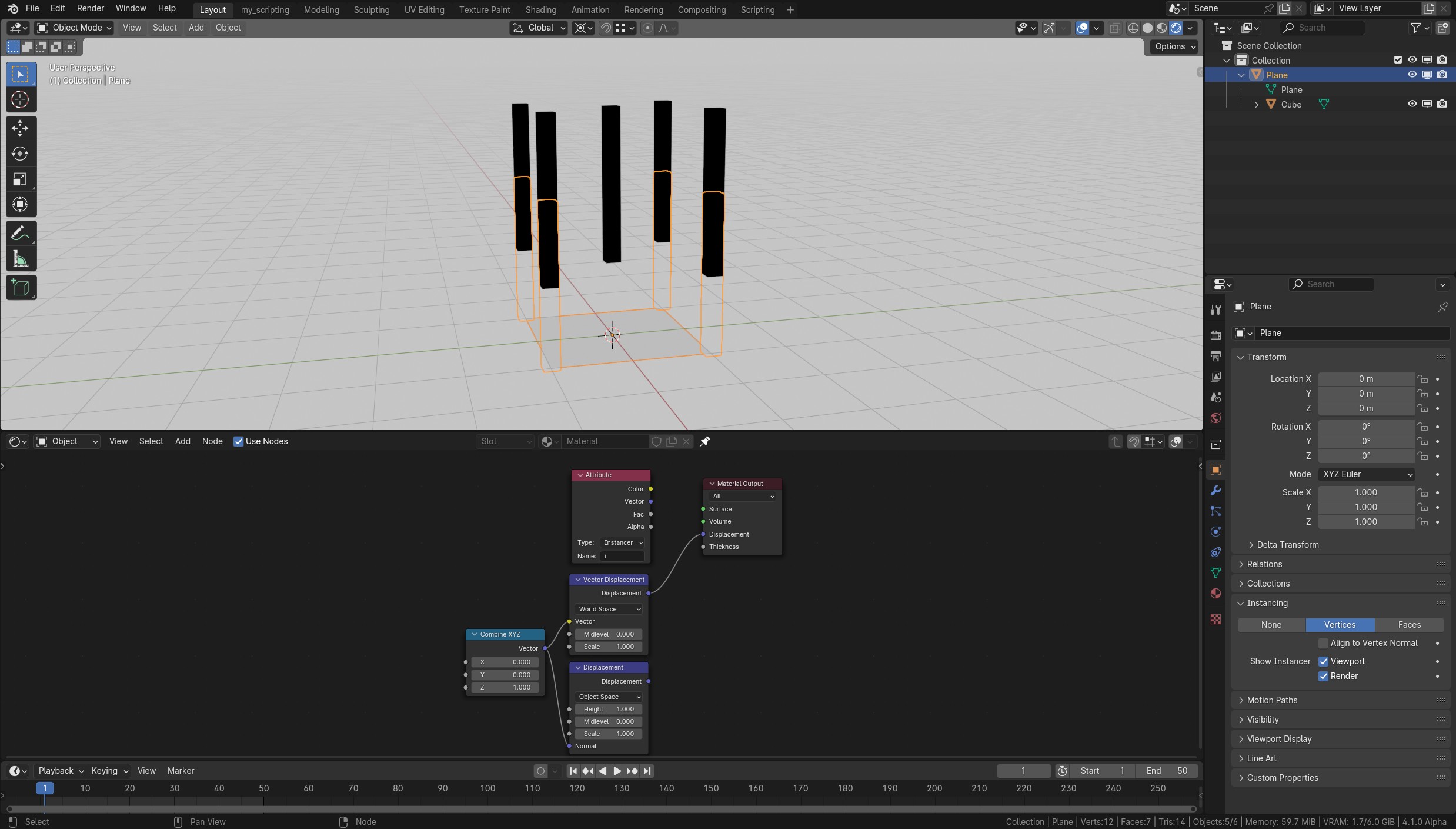
Task: Uncheck the Use Nodes checkbox
Action: pos(238,441)
